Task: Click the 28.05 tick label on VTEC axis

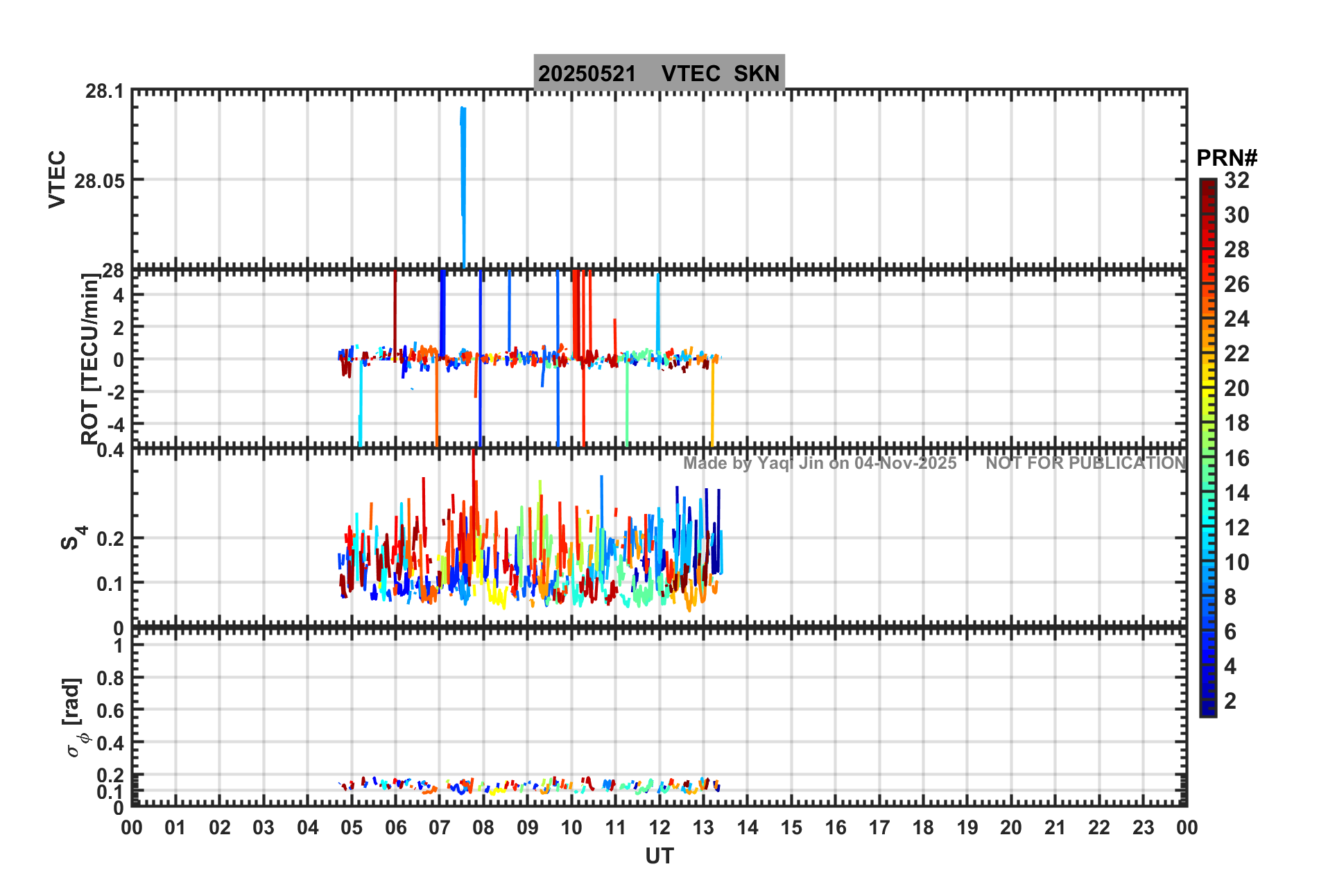Action: [100, 181]
